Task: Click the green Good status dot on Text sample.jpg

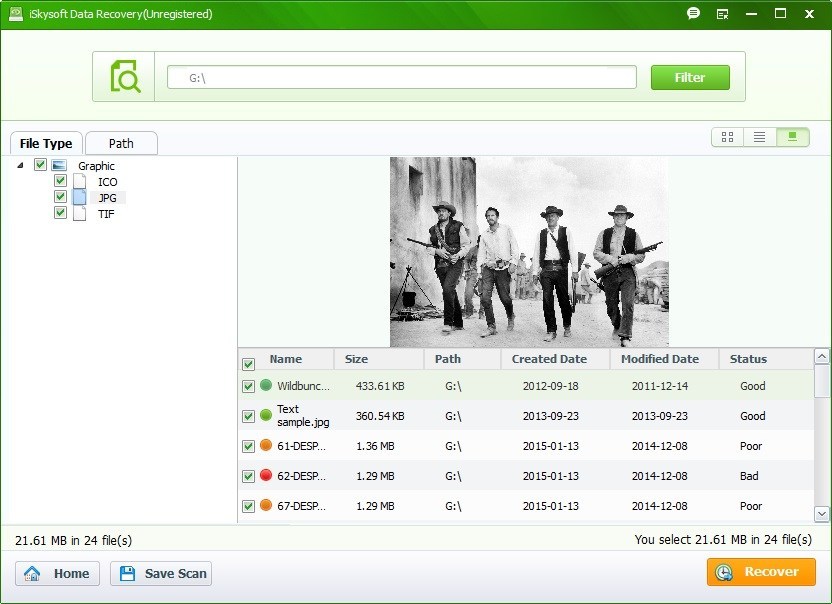Action: (265, 416)
